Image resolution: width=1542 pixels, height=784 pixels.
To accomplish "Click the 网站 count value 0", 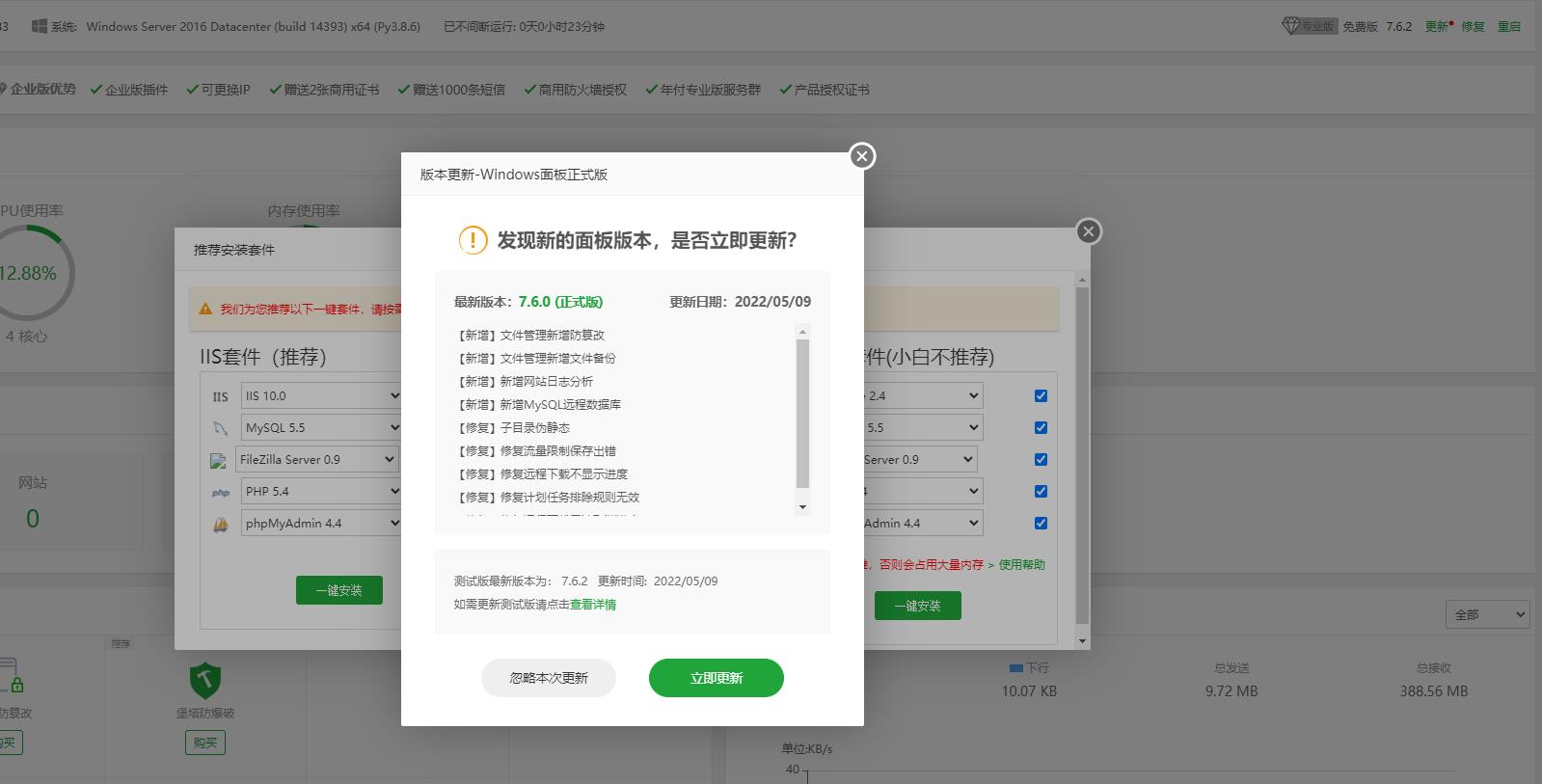I will click(33, 519).
